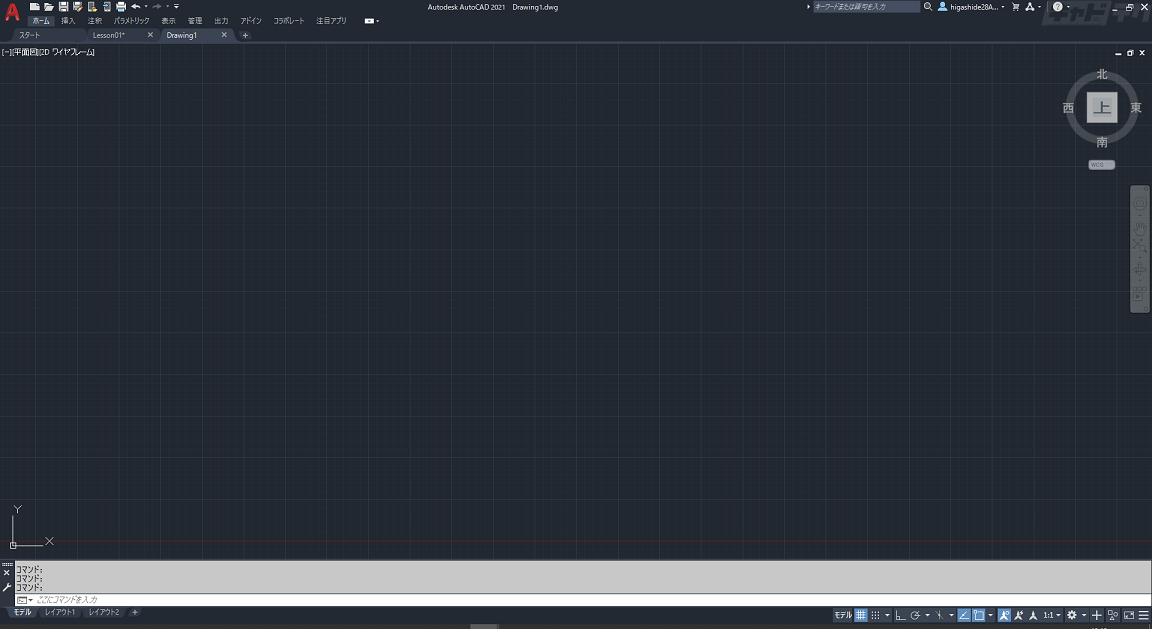1152x629 pixels.
Task: Click the Help question mark icon
Action: [x=1057, y=7]
